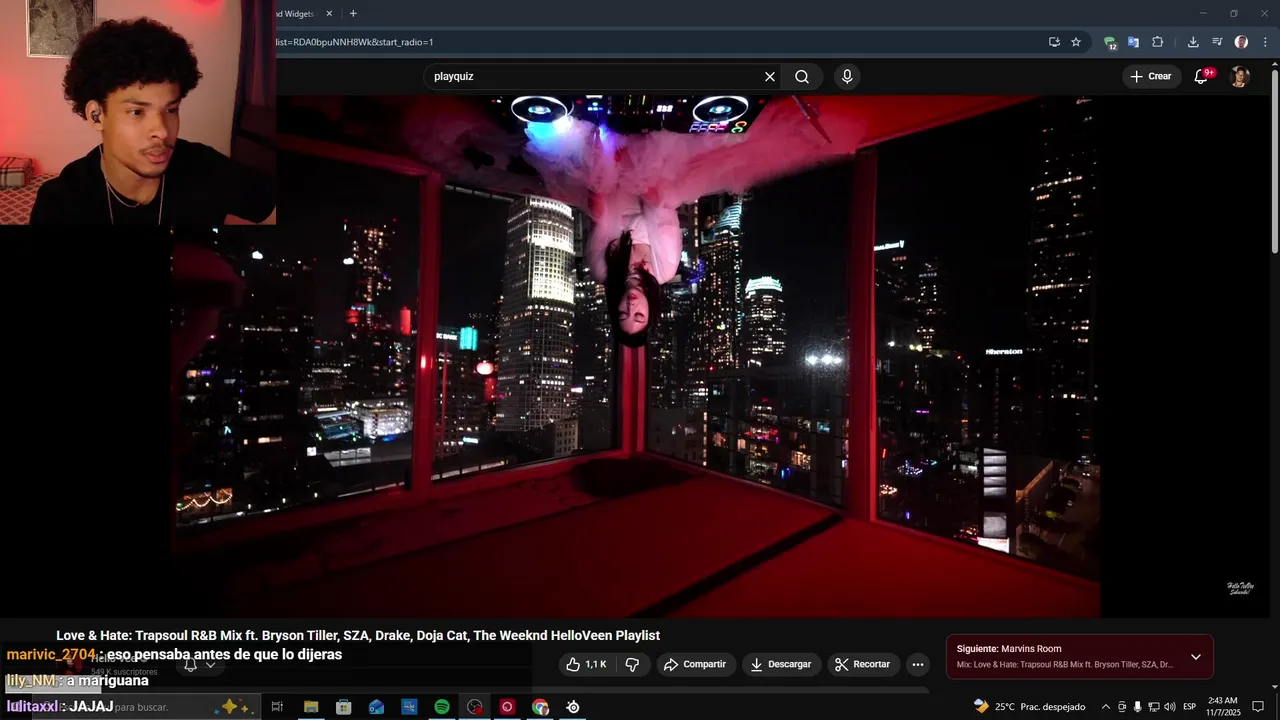Click the tray microphone icon

point(1138,707)
